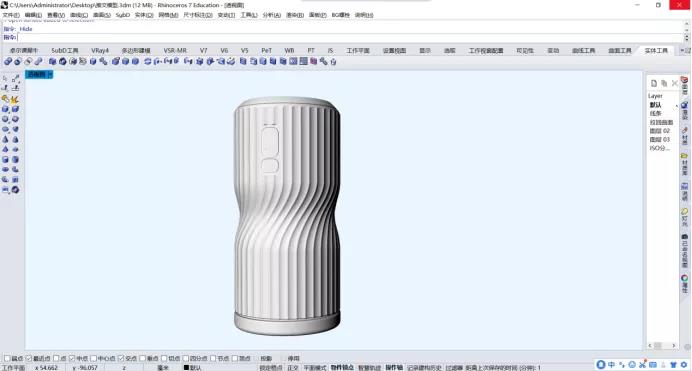The width and height of the screenshot is (692, 371).
Task: Toggle 正交 mode in the status bar
Action: pyautogui.click(x=293, y=367)
